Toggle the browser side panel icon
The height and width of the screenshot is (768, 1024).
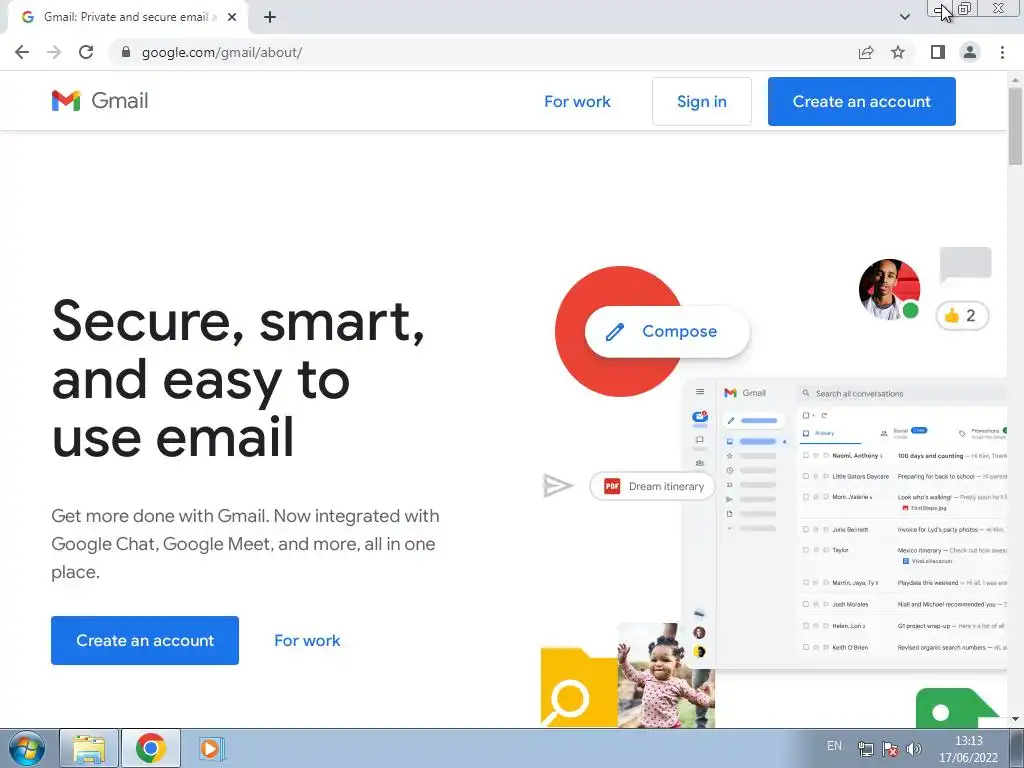pyautogui.click(x=938, y=52)
